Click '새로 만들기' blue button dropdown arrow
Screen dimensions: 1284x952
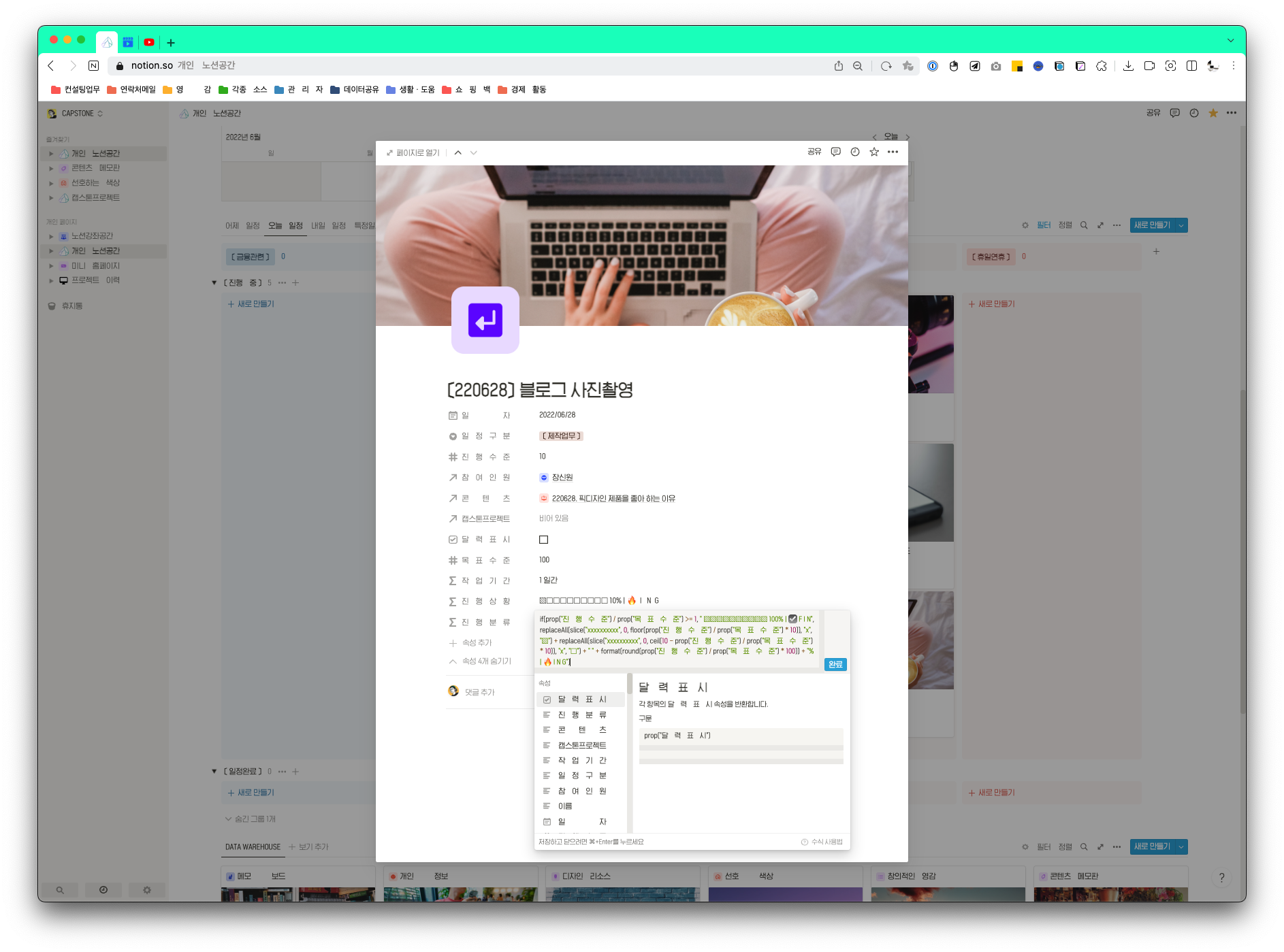tap(1181, 225)
